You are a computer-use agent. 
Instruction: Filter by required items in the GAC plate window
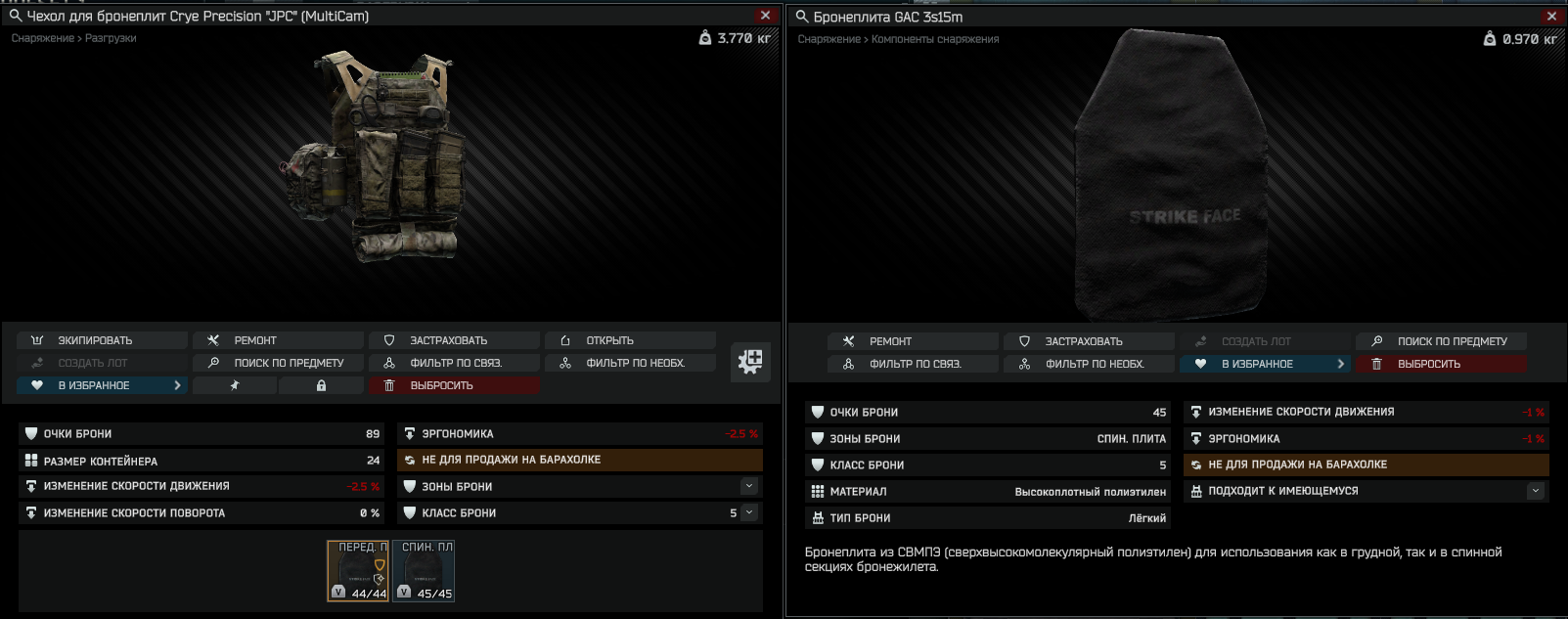1089,364
